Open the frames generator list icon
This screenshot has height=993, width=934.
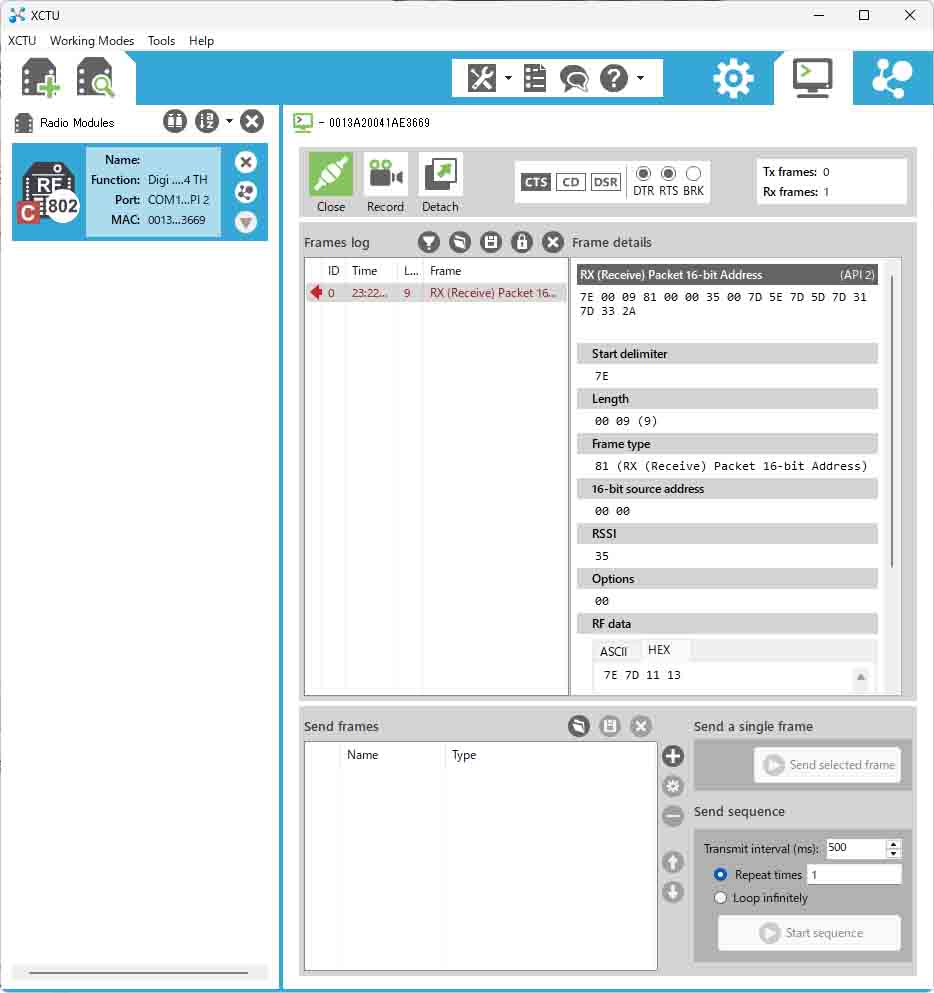535,79
